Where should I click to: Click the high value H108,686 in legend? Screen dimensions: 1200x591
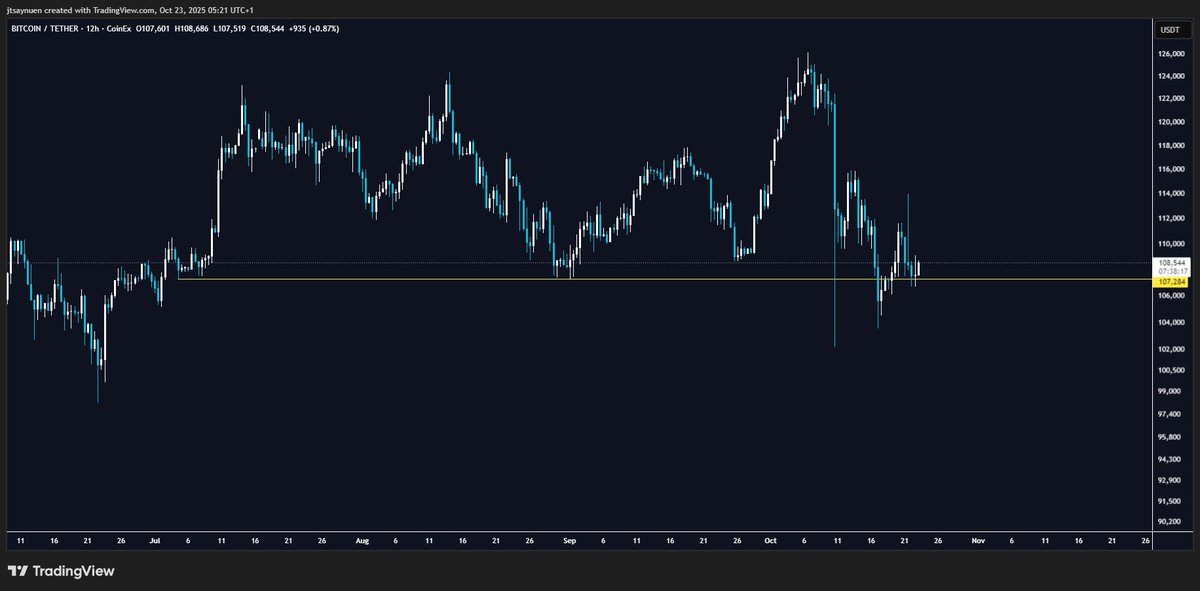pos(192,29)
